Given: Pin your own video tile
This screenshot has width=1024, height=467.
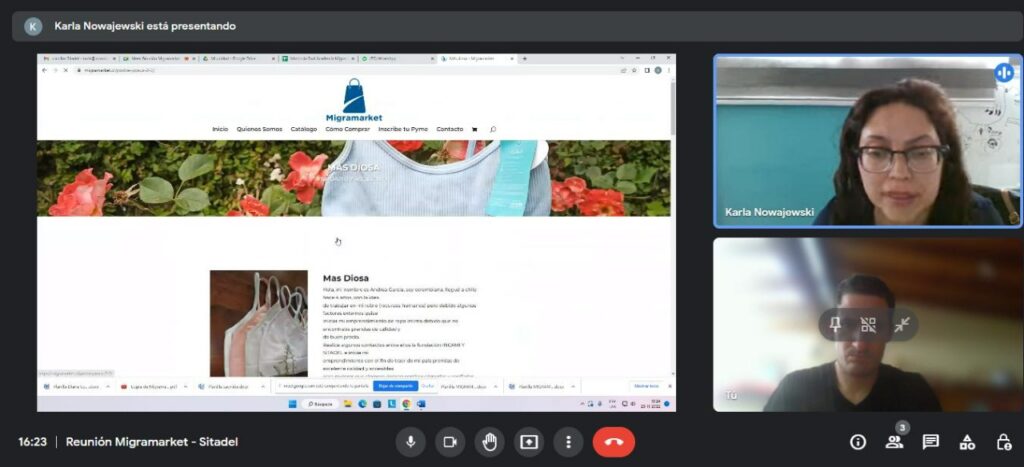Looking at the screenshot, I should 834,324.
